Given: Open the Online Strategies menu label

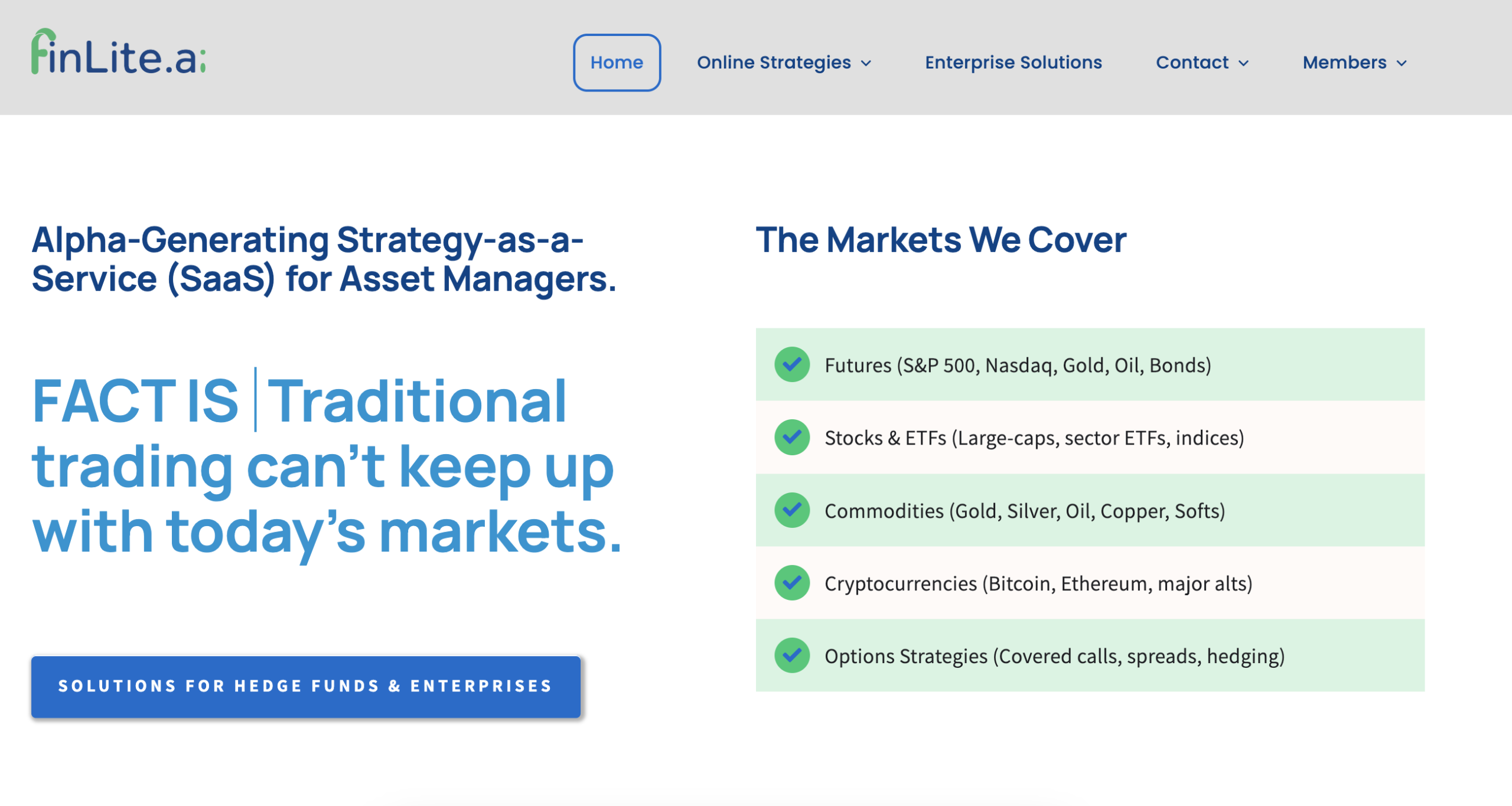Looking at the screenshot, I should point(773,63).
